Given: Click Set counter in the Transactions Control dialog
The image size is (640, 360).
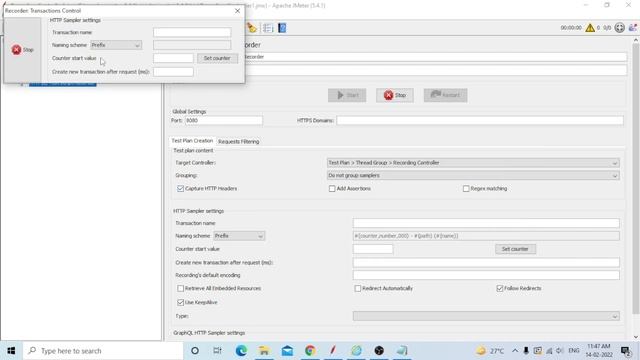Looking at the screenshot, I should click(217, 58).
